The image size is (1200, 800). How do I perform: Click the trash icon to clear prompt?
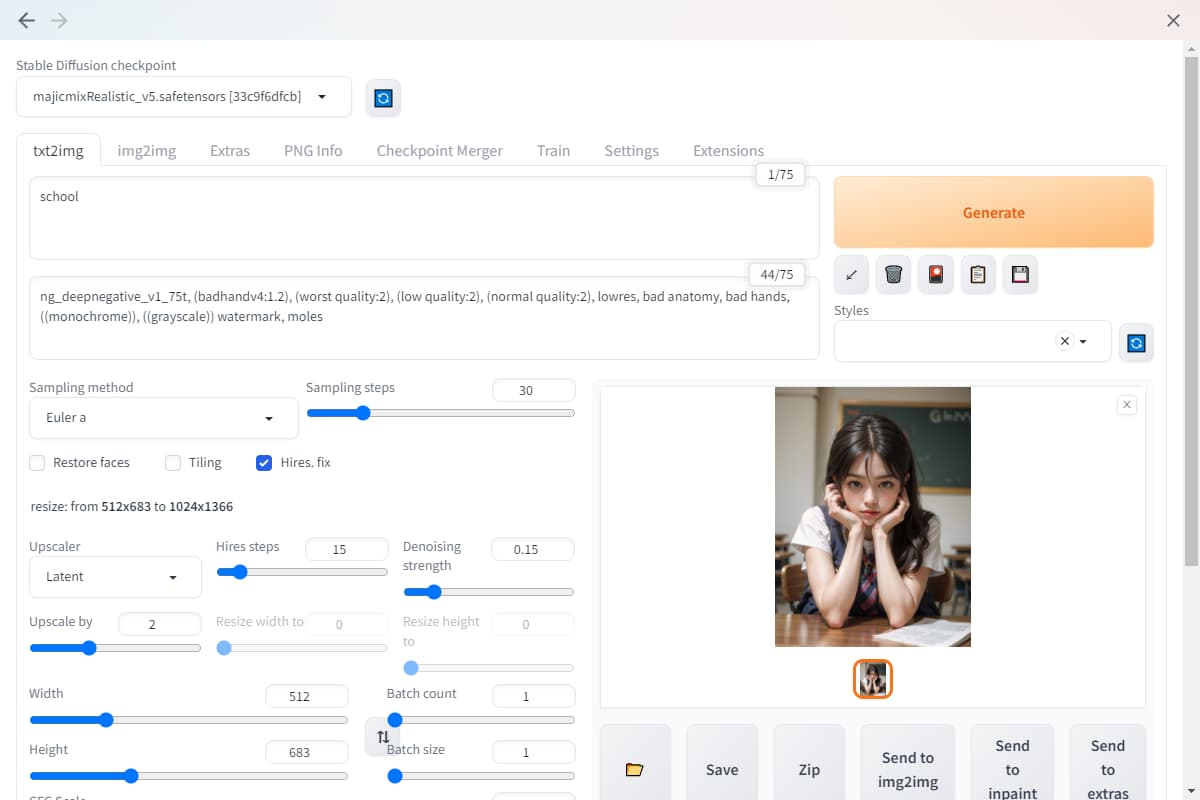tap(894, 274)
